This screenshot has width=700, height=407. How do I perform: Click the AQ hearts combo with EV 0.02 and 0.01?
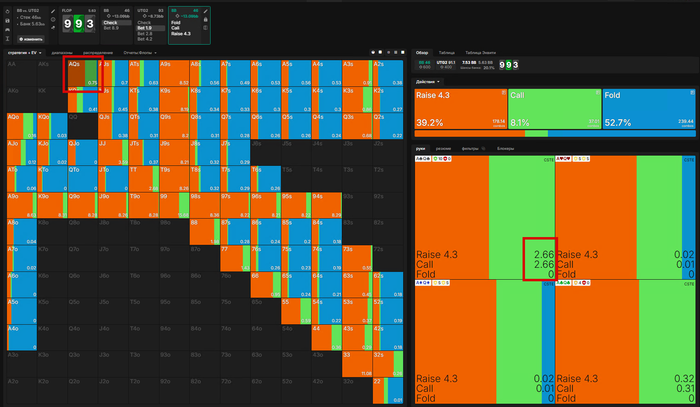[x=625, y=217]
